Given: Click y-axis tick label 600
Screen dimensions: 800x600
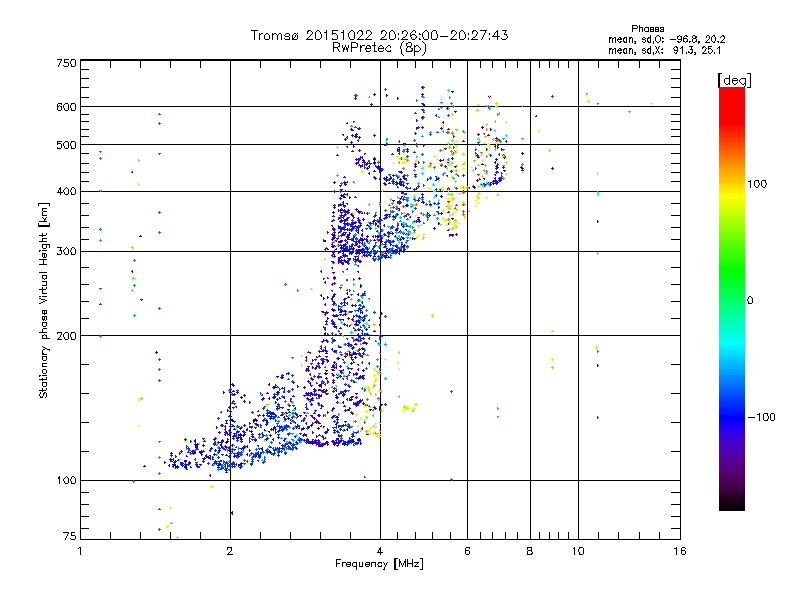Looking at the screenshot, I should (67, 107).
